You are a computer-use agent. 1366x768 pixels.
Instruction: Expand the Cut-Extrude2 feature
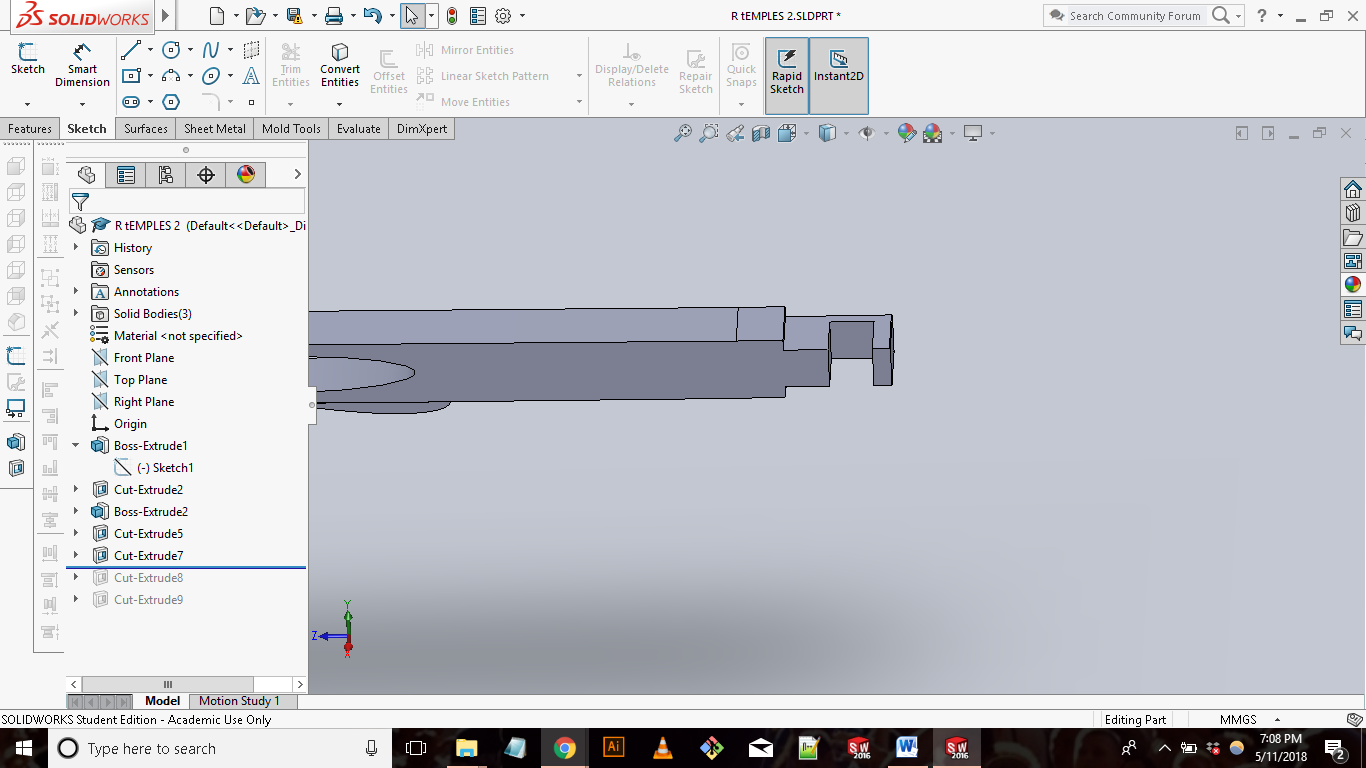(76, 490)
